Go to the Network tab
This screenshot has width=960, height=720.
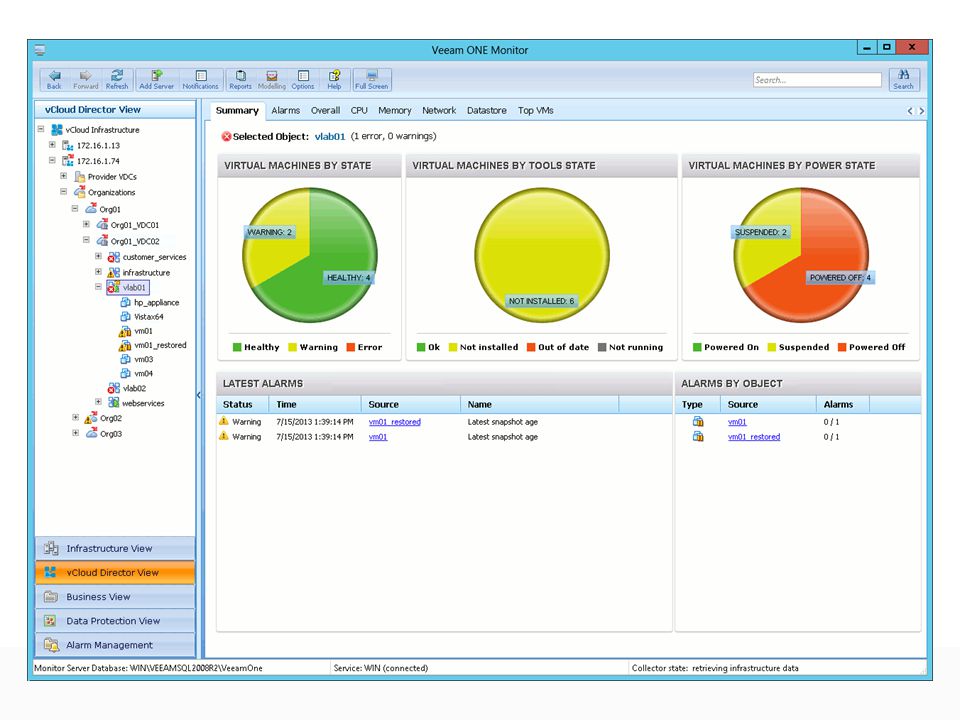click(x=439, y=111)
